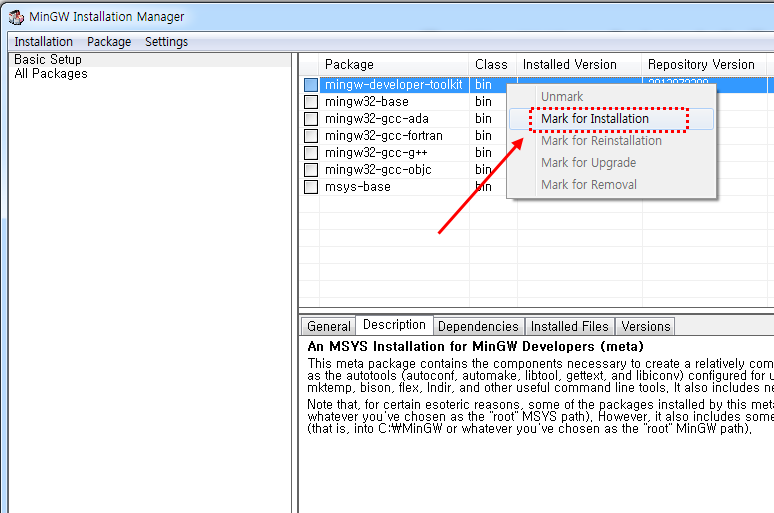Toggle the msys-base checkbox
The width and height of the screenshot is (774, 513).
click(x=311, y=187)
